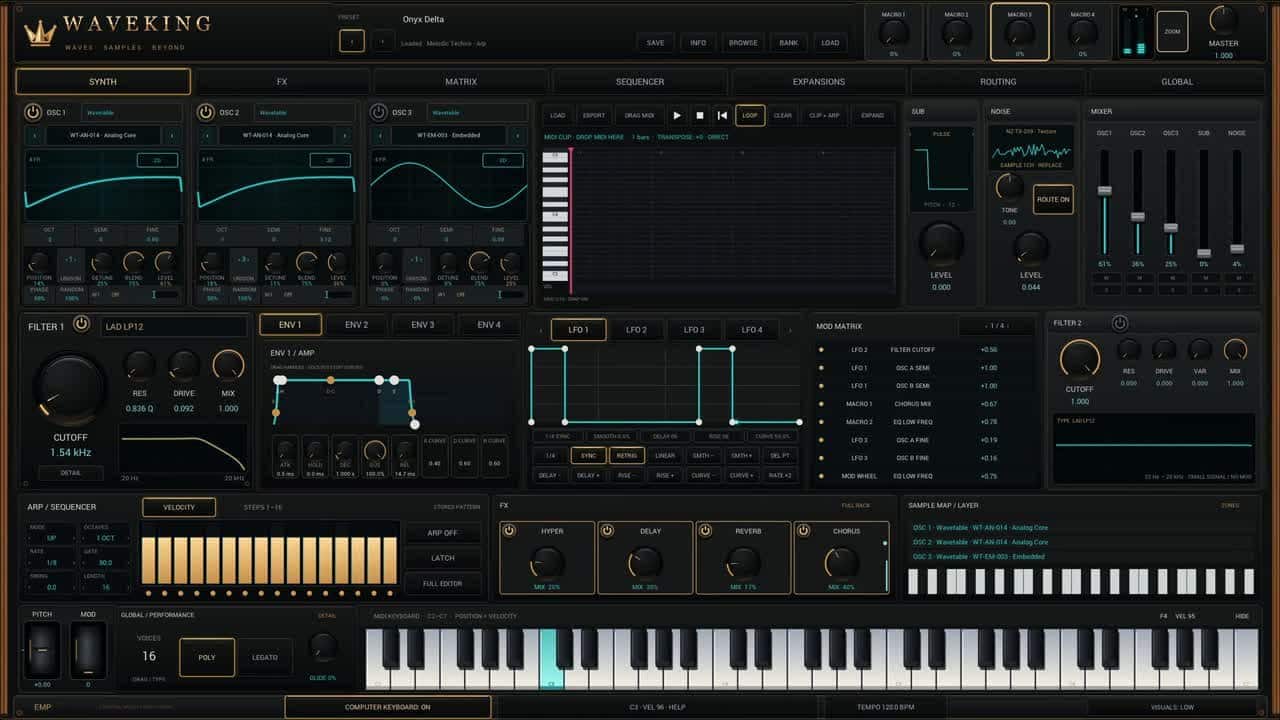The height and width of the screenshot is (720, 1280).
Task: Click the SUB level knob
Action: 941,243
